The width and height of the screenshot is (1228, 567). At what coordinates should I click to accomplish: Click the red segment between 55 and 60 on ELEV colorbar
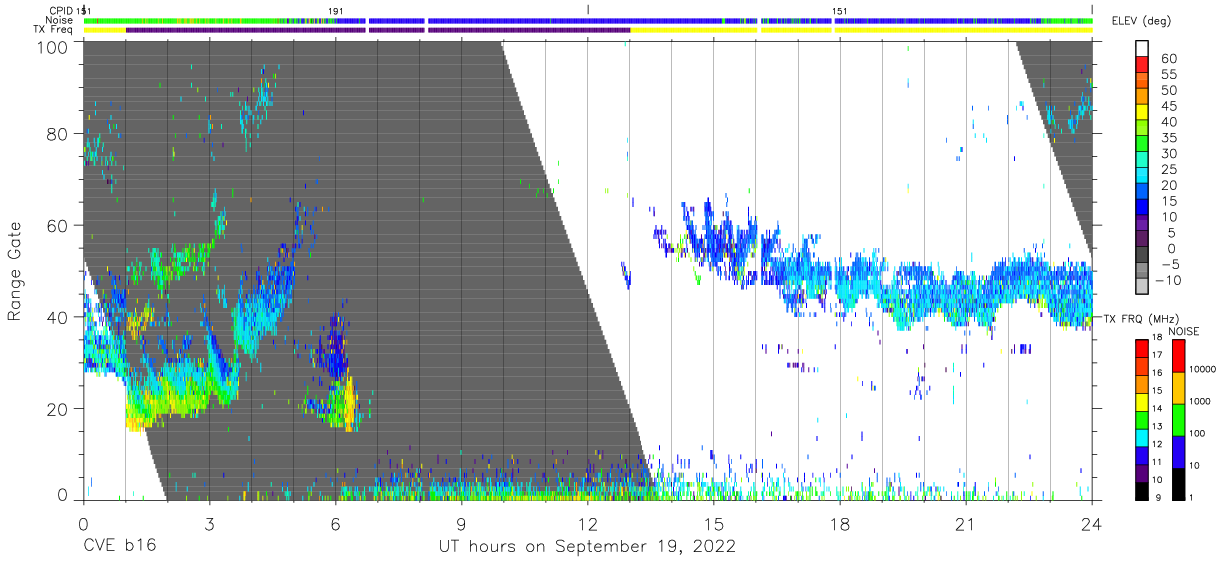coord(1141,65)
